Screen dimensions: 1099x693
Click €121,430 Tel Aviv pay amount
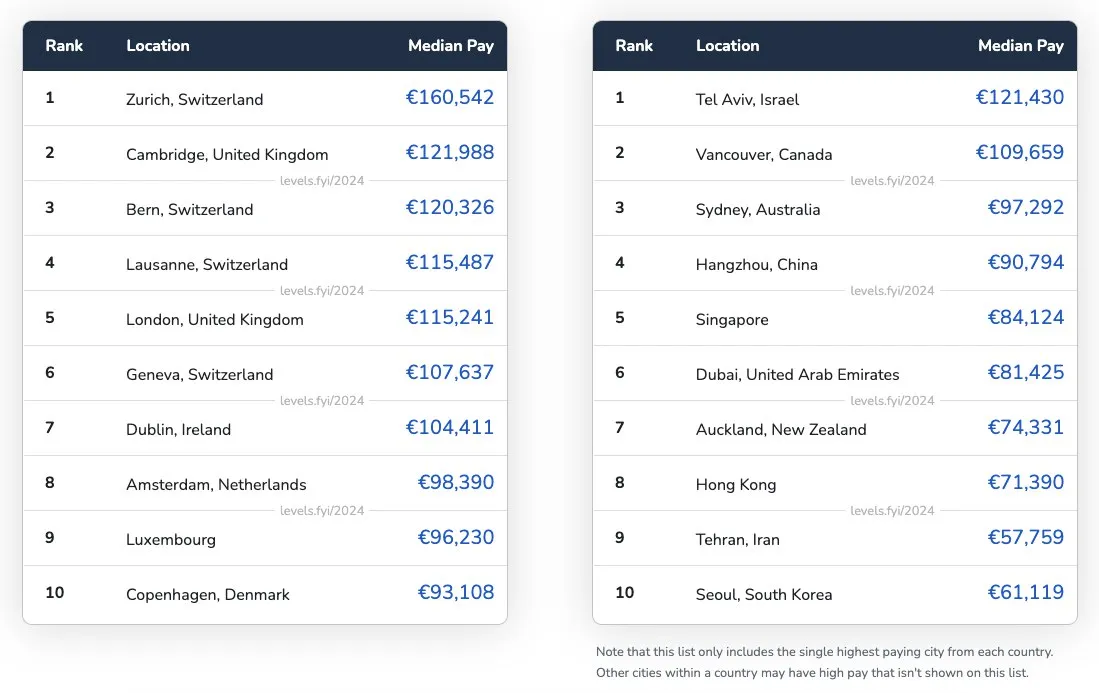(x=1020, y=97)
